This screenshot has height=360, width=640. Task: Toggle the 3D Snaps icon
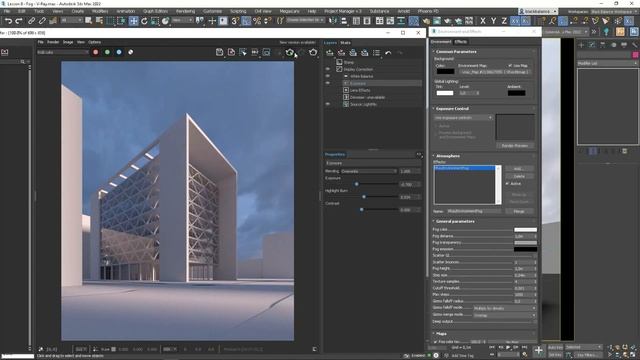click(235, 21)
